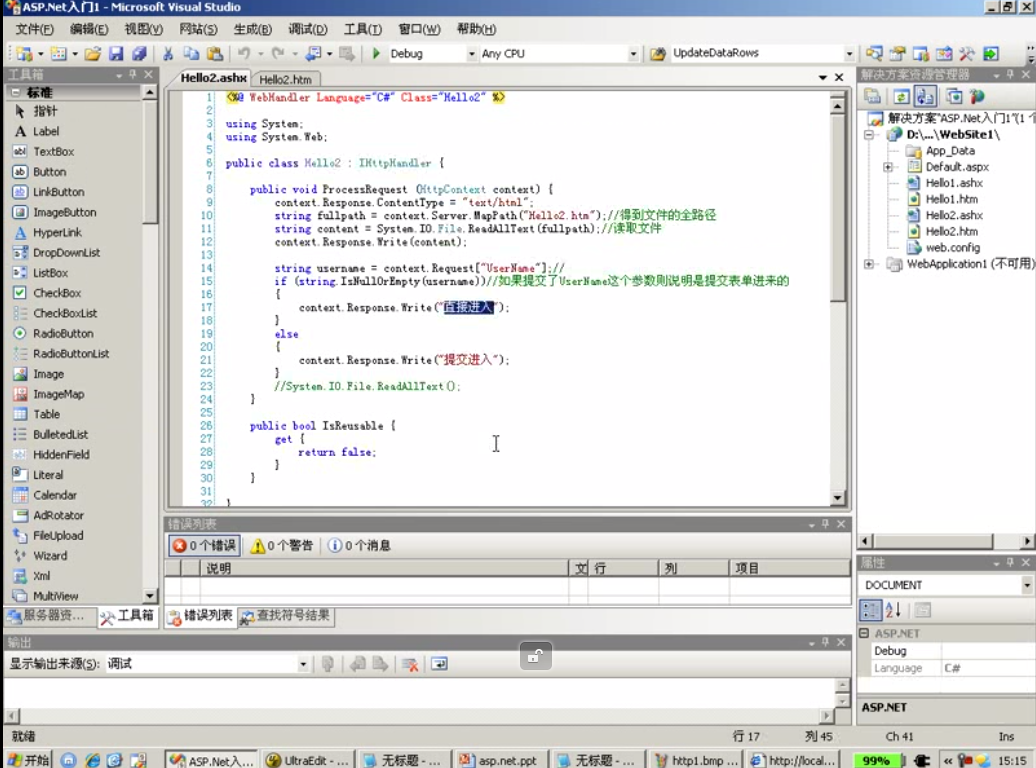This screenshot has height=768, width=1036.
Task: Click the Nest Related Files icon
Action: point(925,96)
